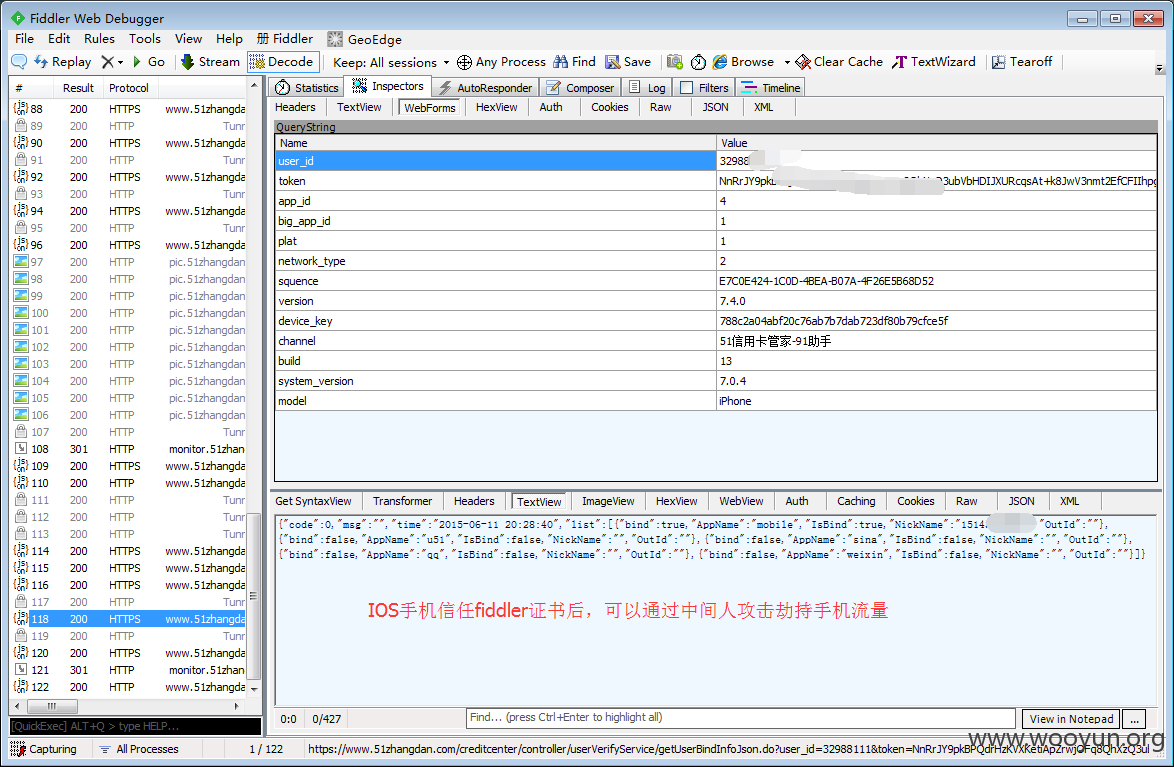The width and height of the screenshot is (1174, 767).
Task: Select session 108 with 301 result
Action: point(129,449)
